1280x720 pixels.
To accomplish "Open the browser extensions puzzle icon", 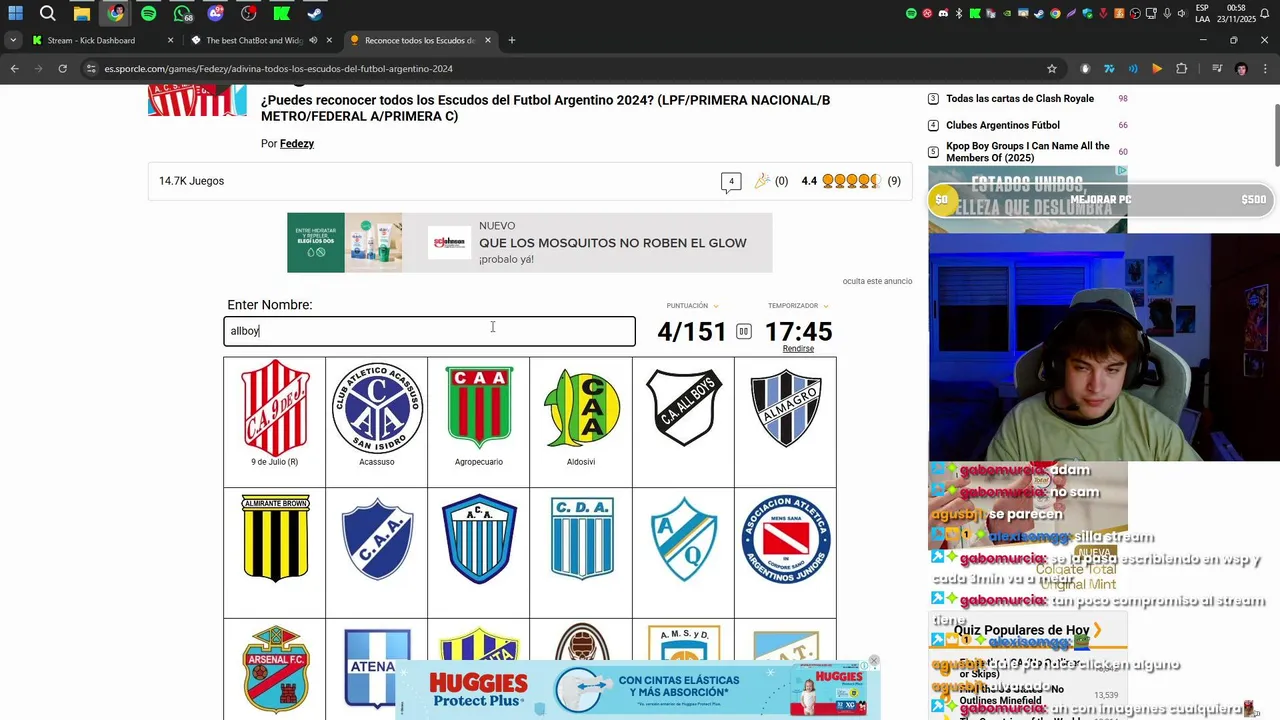I will coord(1182,69).
